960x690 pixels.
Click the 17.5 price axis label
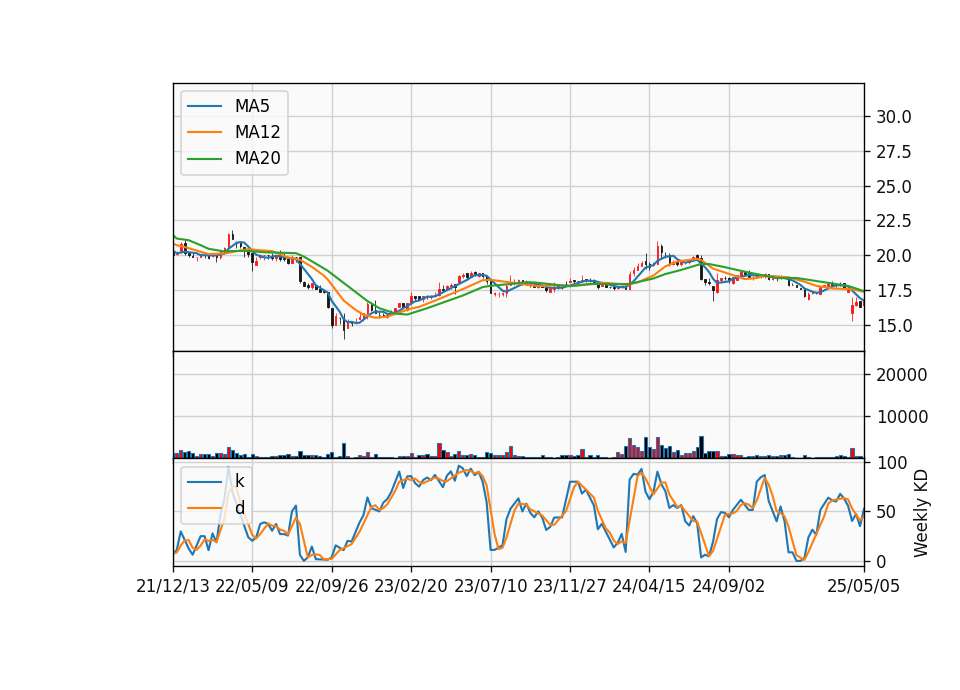click(x=893, y=291)
